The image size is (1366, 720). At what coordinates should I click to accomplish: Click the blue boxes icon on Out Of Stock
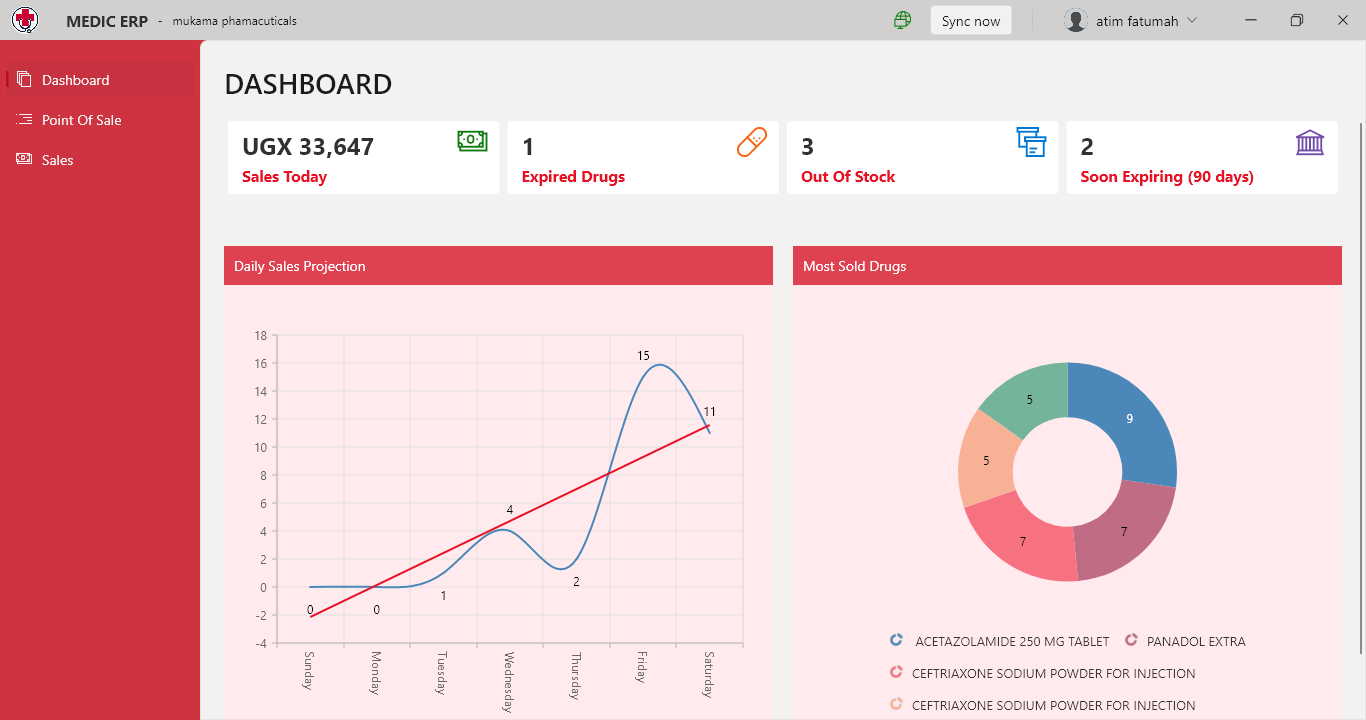click(1031, 142)
